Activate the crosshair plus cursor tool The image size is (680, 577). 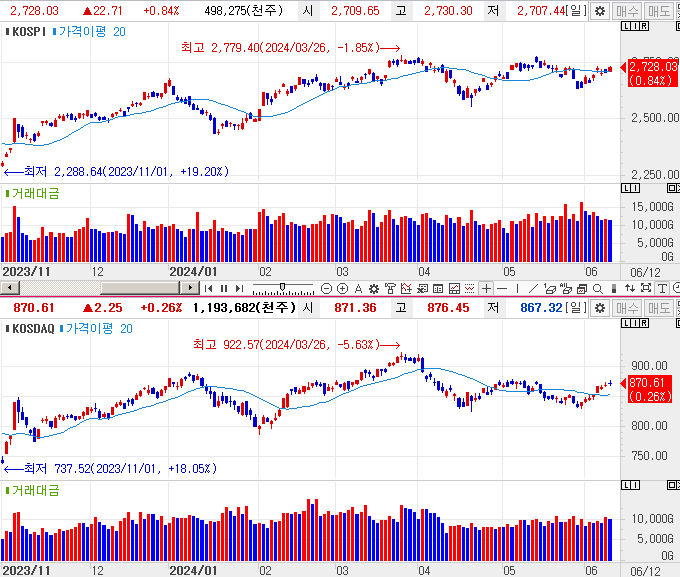[x=487, y=288]
